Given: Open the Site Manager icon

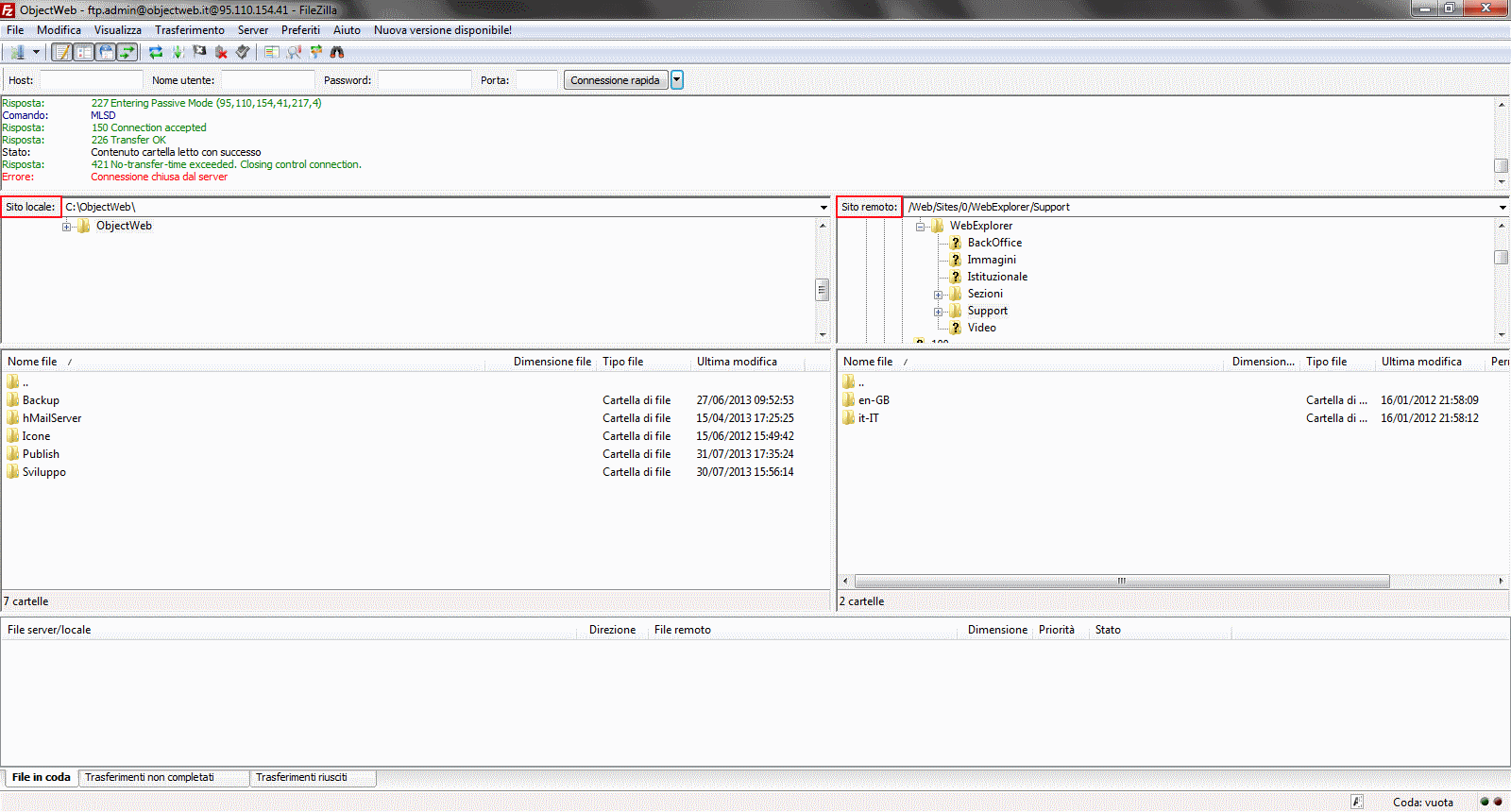Looking at the screenshot, I should tap(17, 53).
